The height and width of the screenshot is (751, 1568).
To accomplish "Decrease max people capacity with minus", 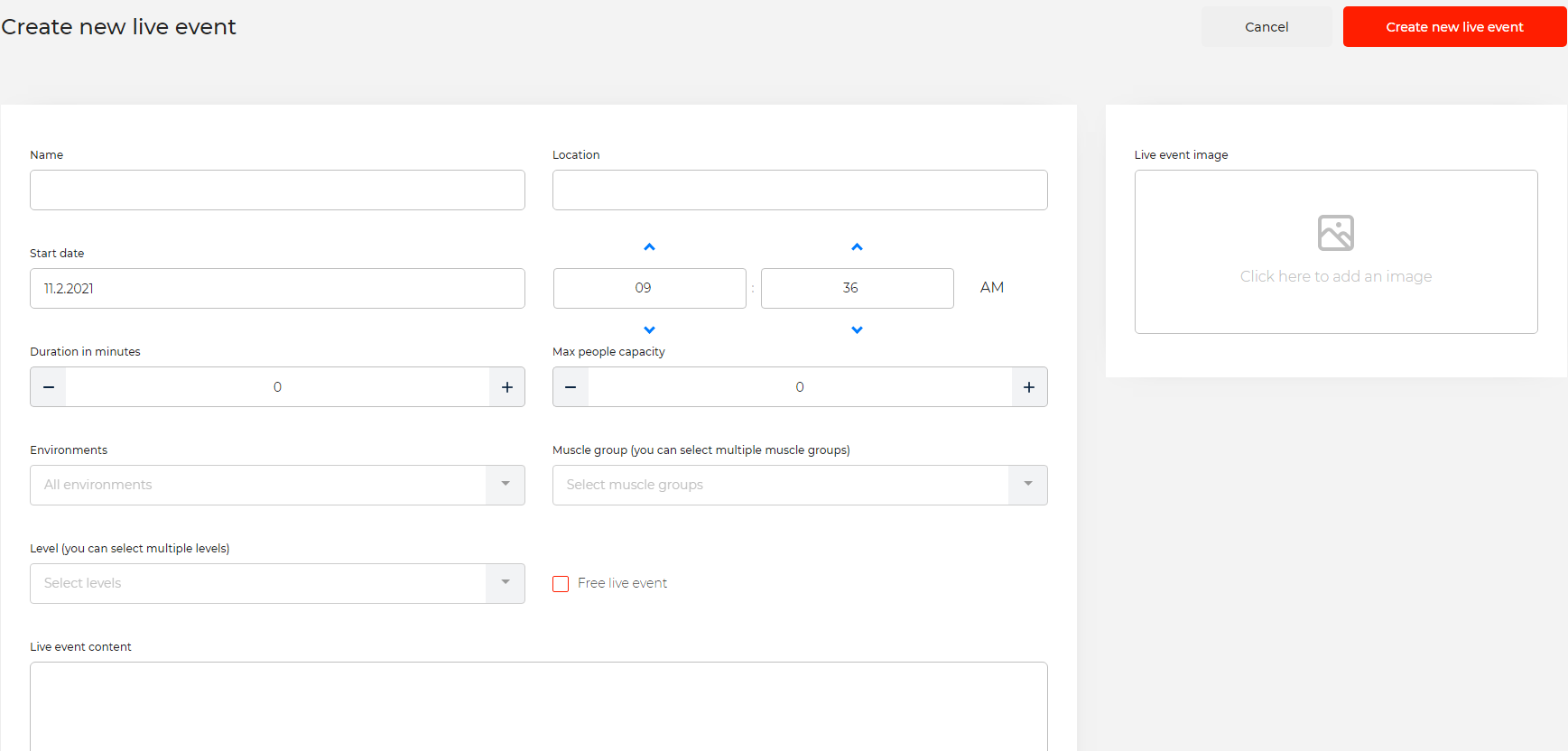I will tap(571, 387).
